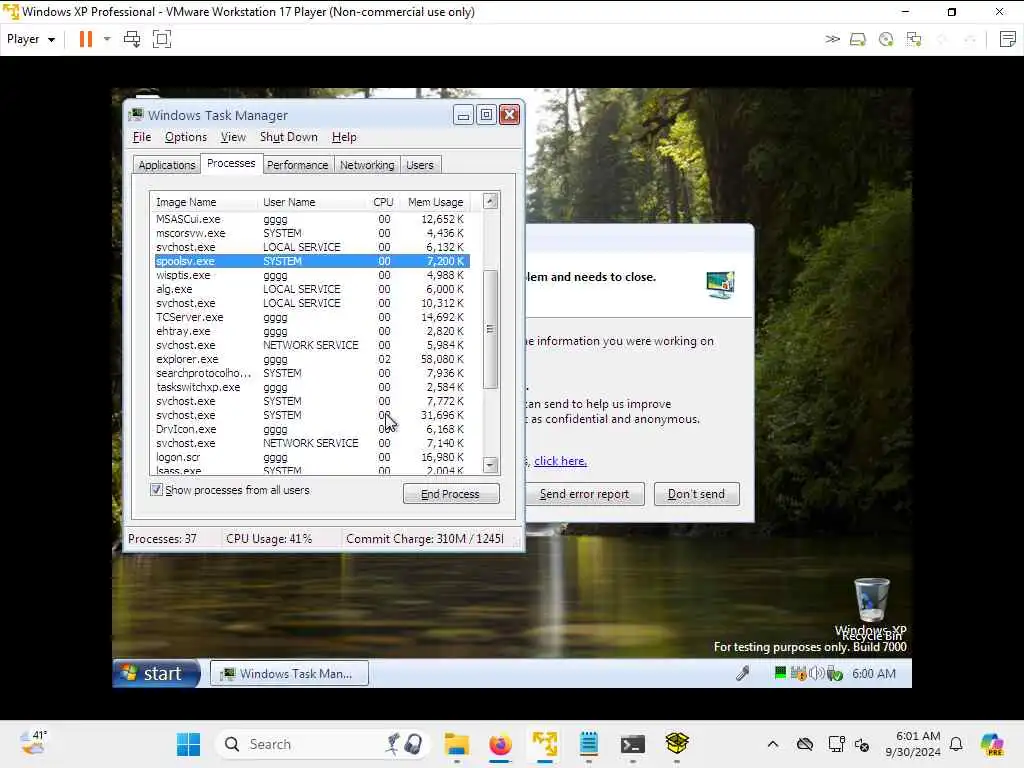The image size is (1024, 768).
Task: Click the Don't send button
Action: click(696, 494)
